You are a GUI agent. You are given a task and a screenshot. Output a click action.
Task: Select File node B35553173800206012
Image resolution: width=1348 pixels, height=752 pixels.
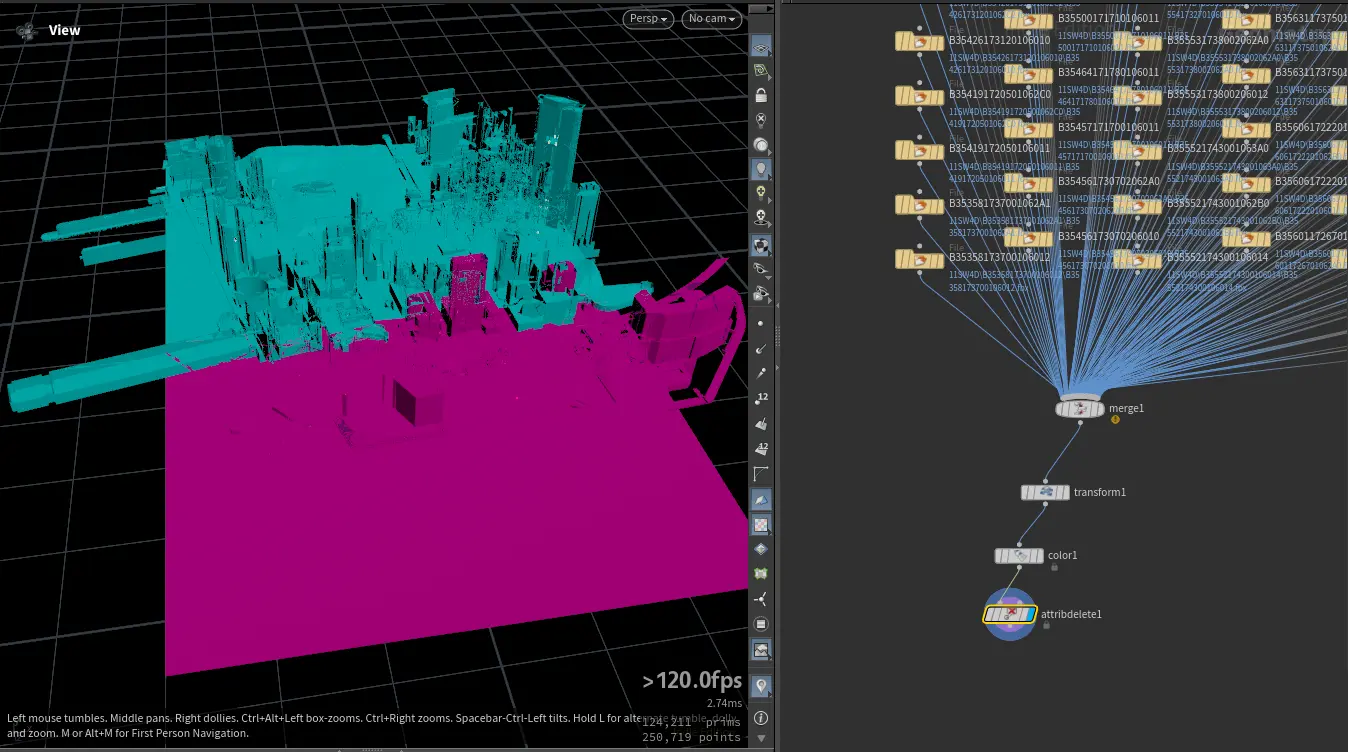(1138, 96)
